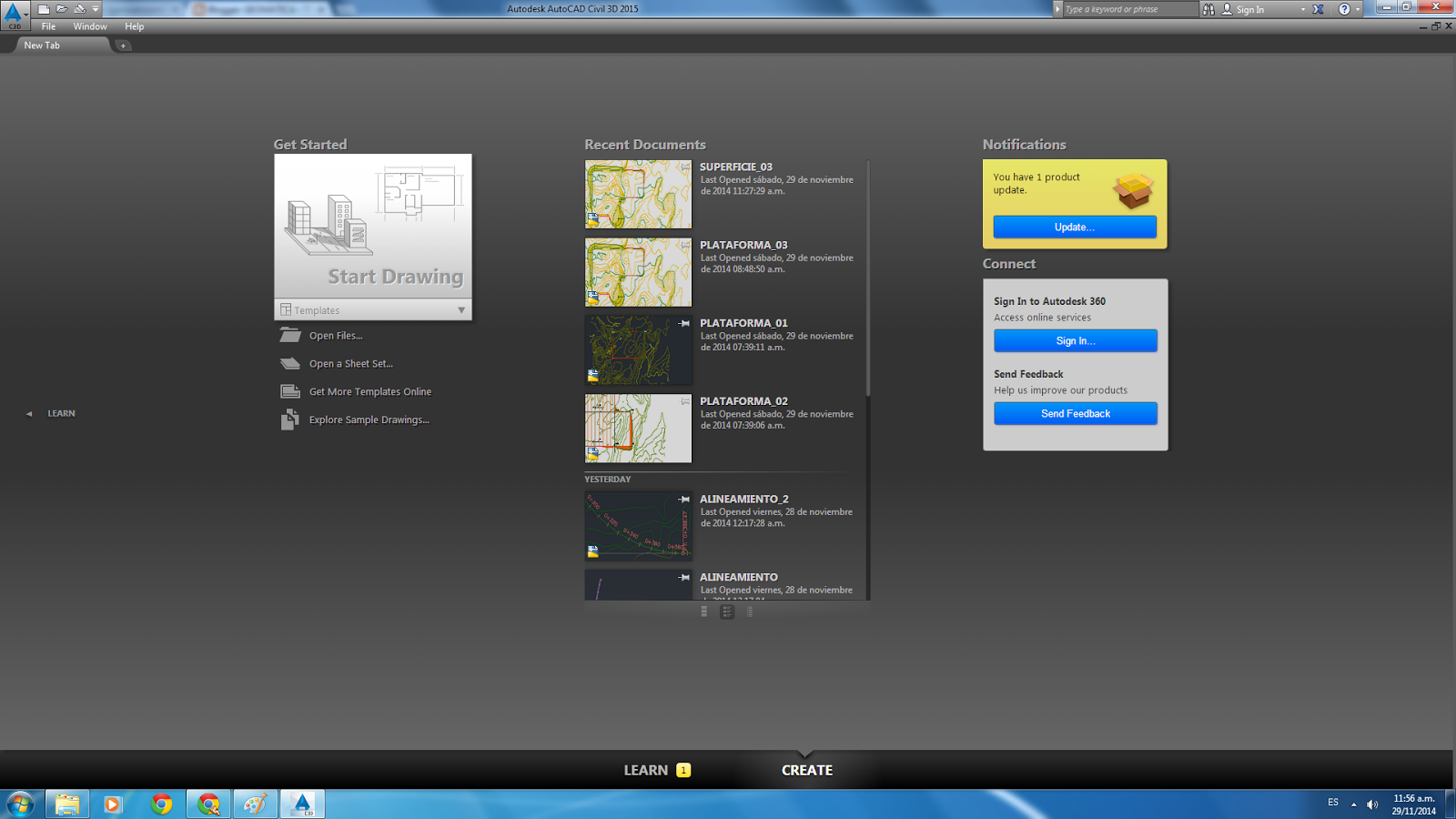Switch to the LEARN page tab
The height and width of the screenshot is (819, 1456).
[657, 770]
